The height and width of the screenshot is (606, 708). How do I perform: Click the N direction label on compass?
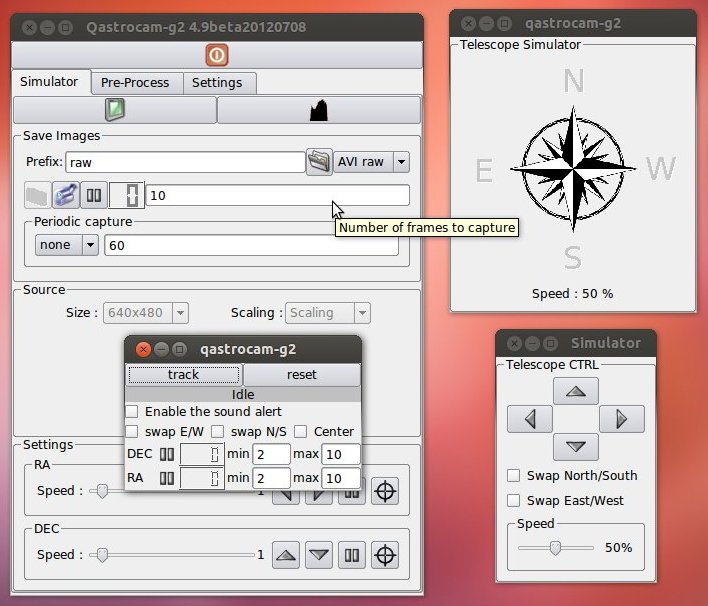[x=573, y=81]
